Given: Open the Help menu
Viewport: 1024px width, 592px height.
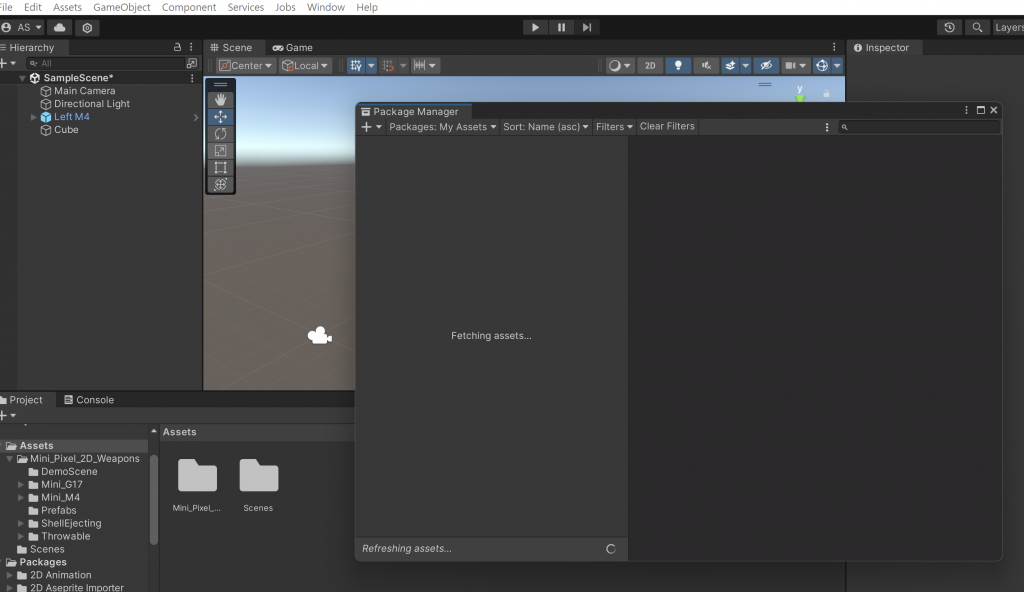Looking at the screenshot, I should pyautogui.click(x=367, y=7).
